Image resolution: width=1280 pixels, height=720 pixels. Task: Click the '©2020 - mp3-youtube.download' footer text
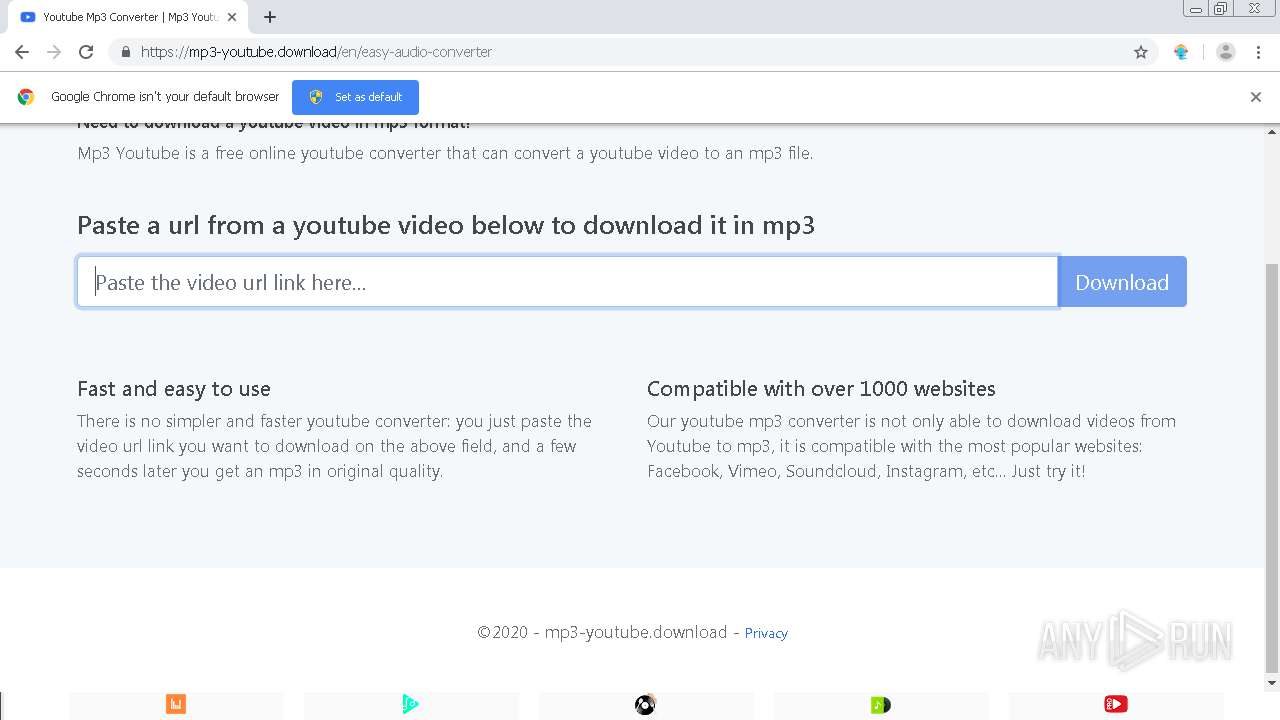602,632
